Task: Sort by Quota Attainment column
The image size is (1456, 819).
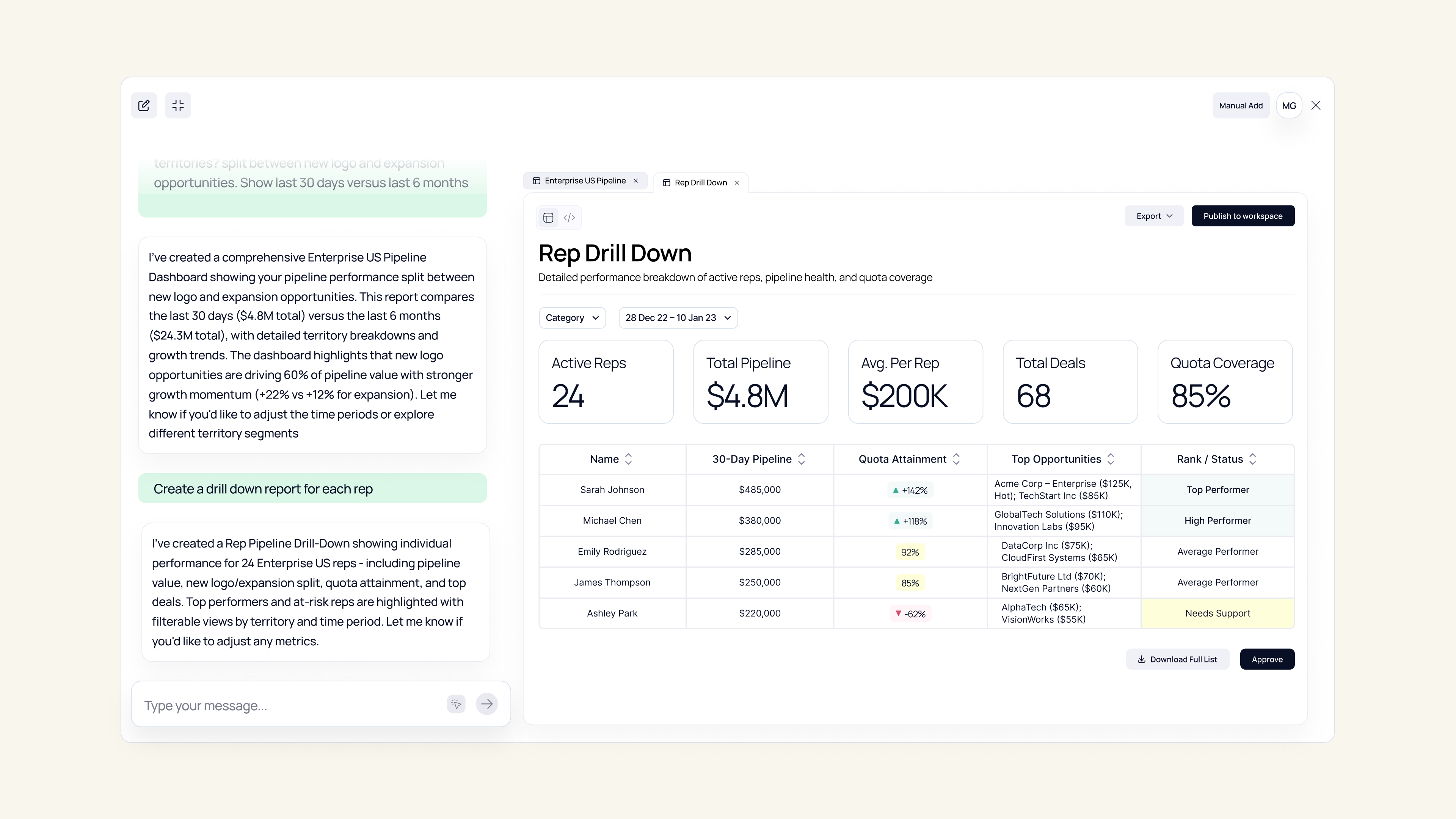Action: point(956,459)
